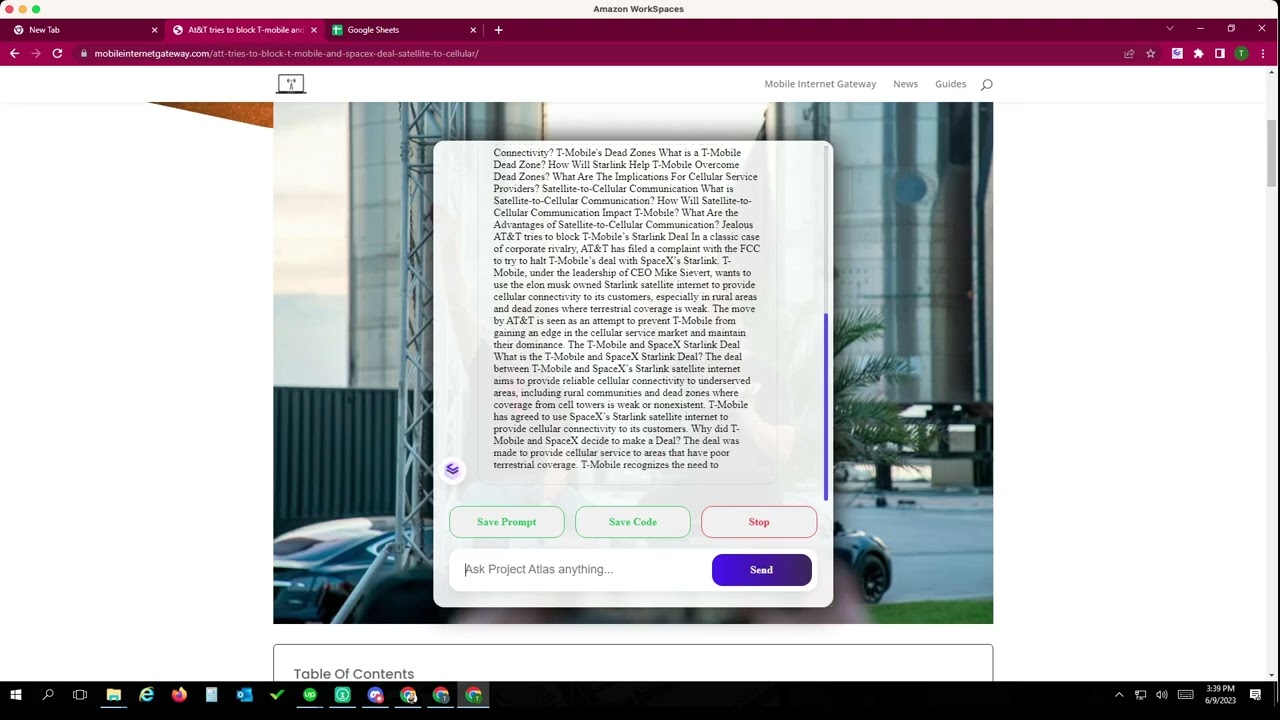This screenshot has height=720, width=1280.
Task: Open the Guides menu item
Action: pyautogui.click(x=950, y=84)
